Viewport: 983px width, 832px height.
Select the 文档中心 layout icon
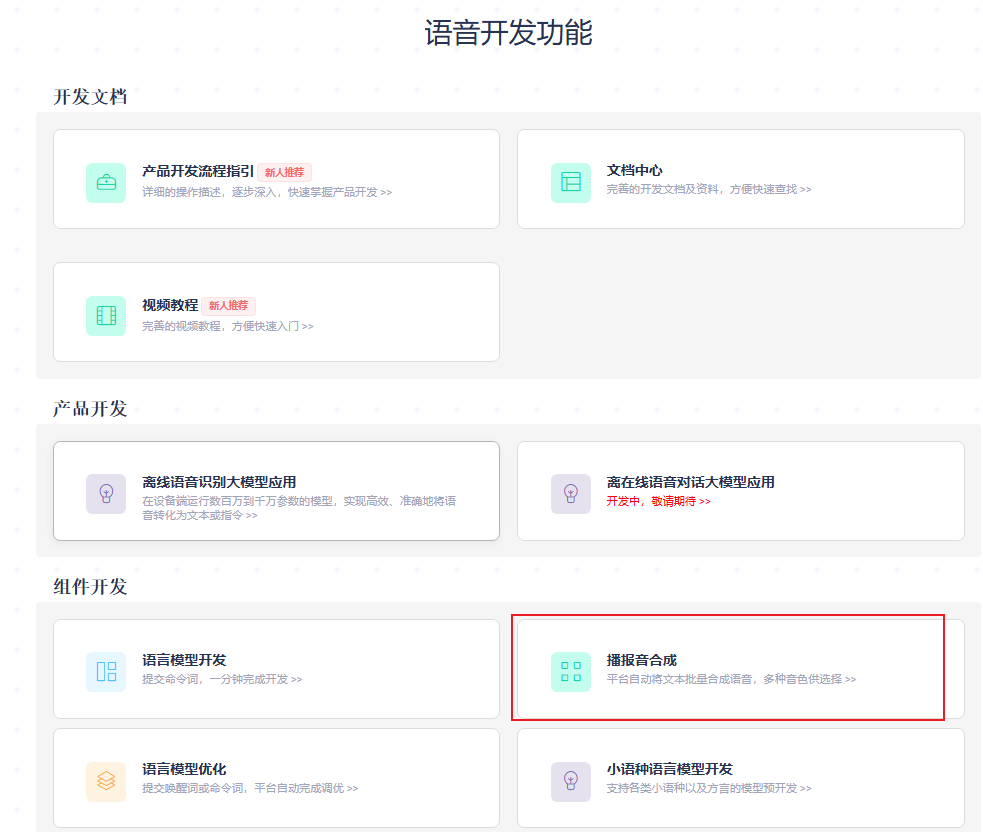click(x=570, y=182)
